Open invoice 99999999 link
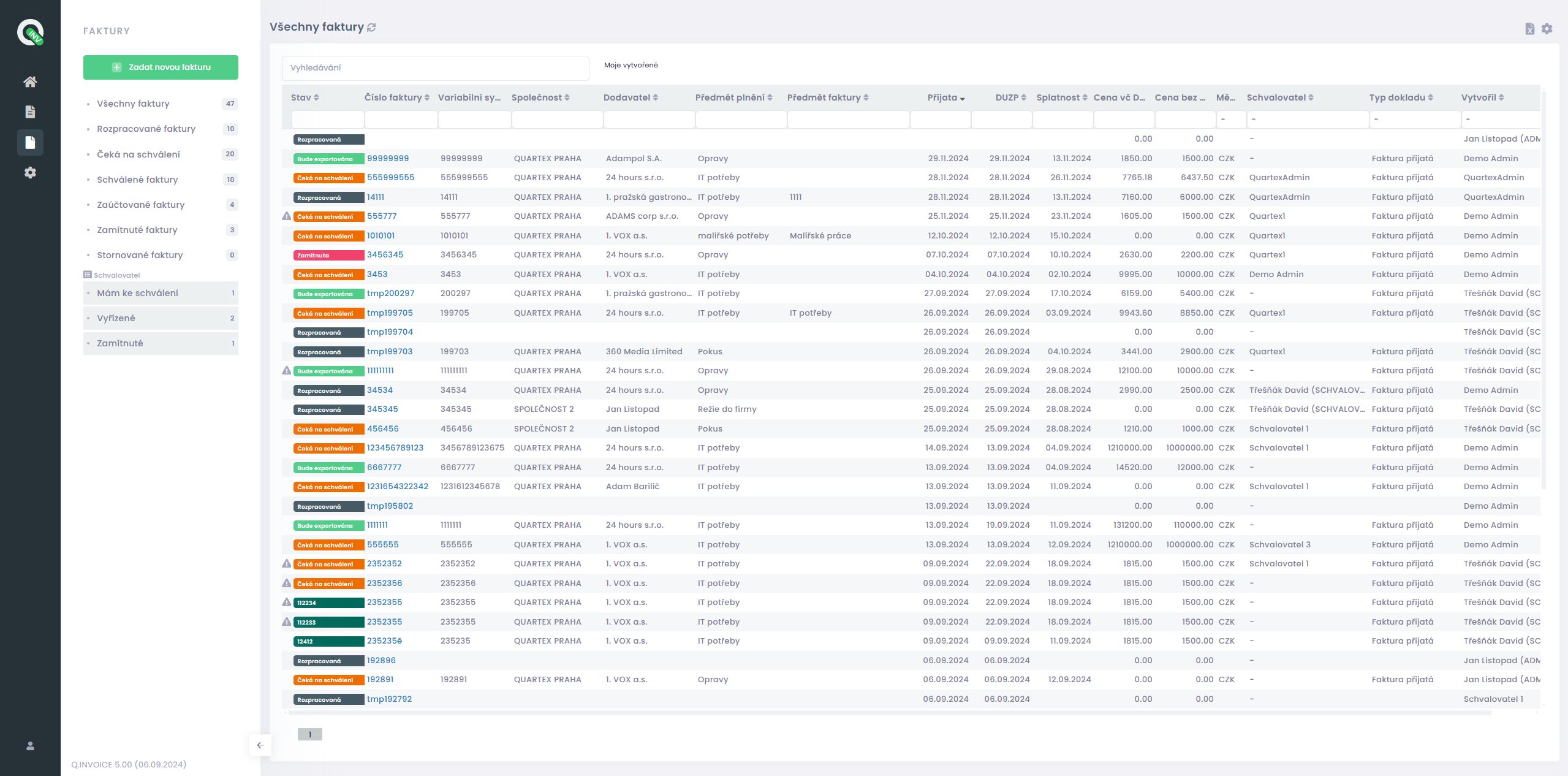Screen dimensions: 1568x776 coord(388,159)
